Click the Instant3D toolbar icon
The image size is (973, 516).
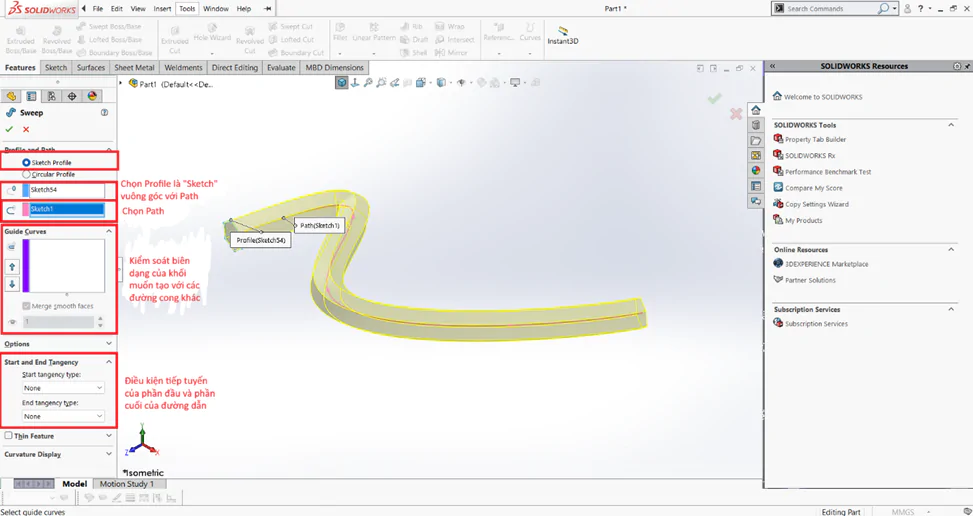coord(563,35)
